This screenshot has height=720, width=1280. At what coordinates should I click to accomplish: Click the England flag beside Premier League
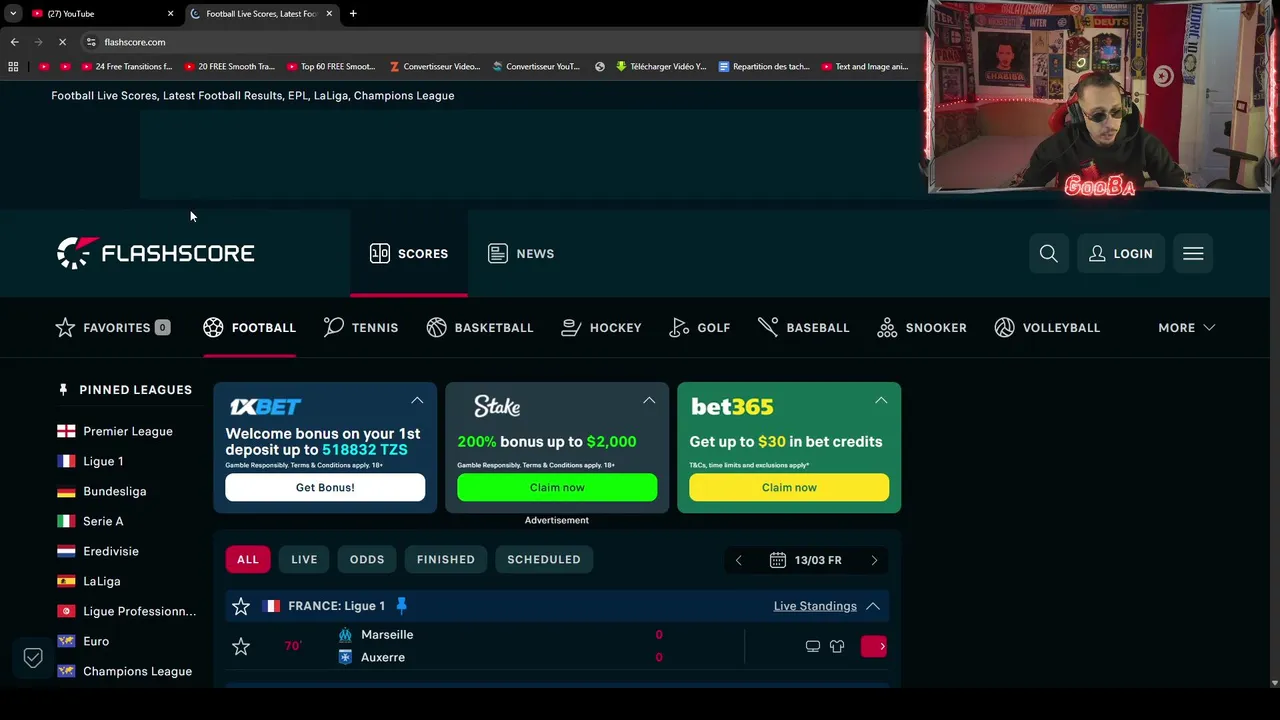click(x=66, y=431)
